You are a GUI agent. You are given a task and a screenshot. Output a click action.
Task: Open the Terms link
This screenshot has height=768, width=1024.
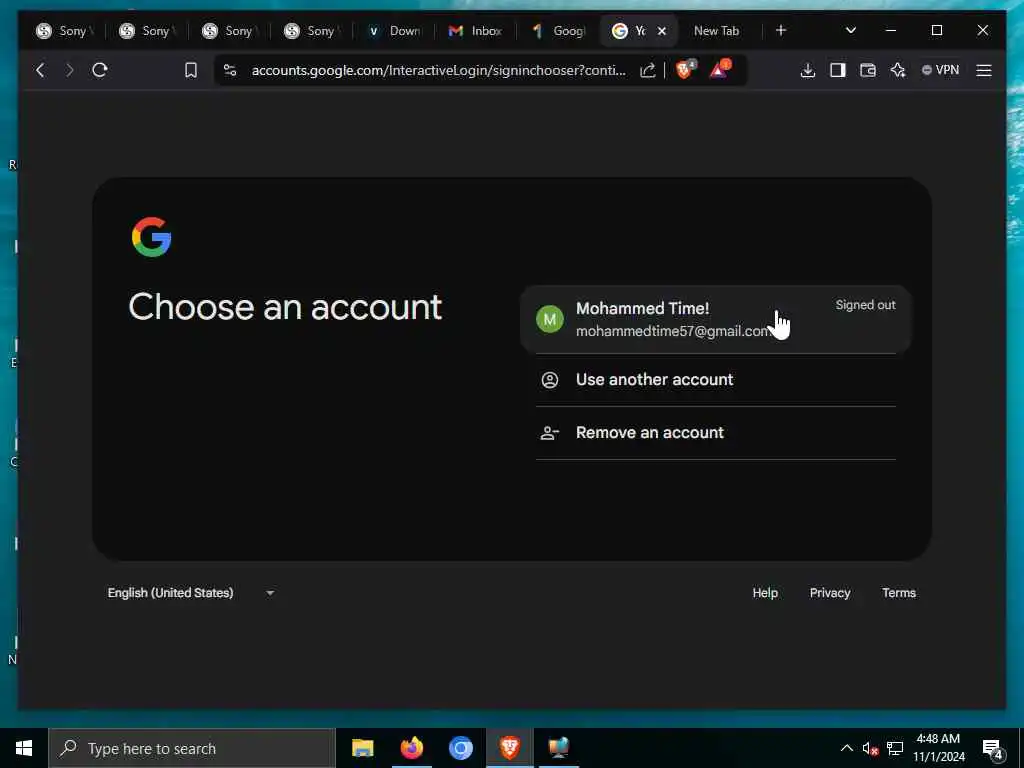(899, 593)
